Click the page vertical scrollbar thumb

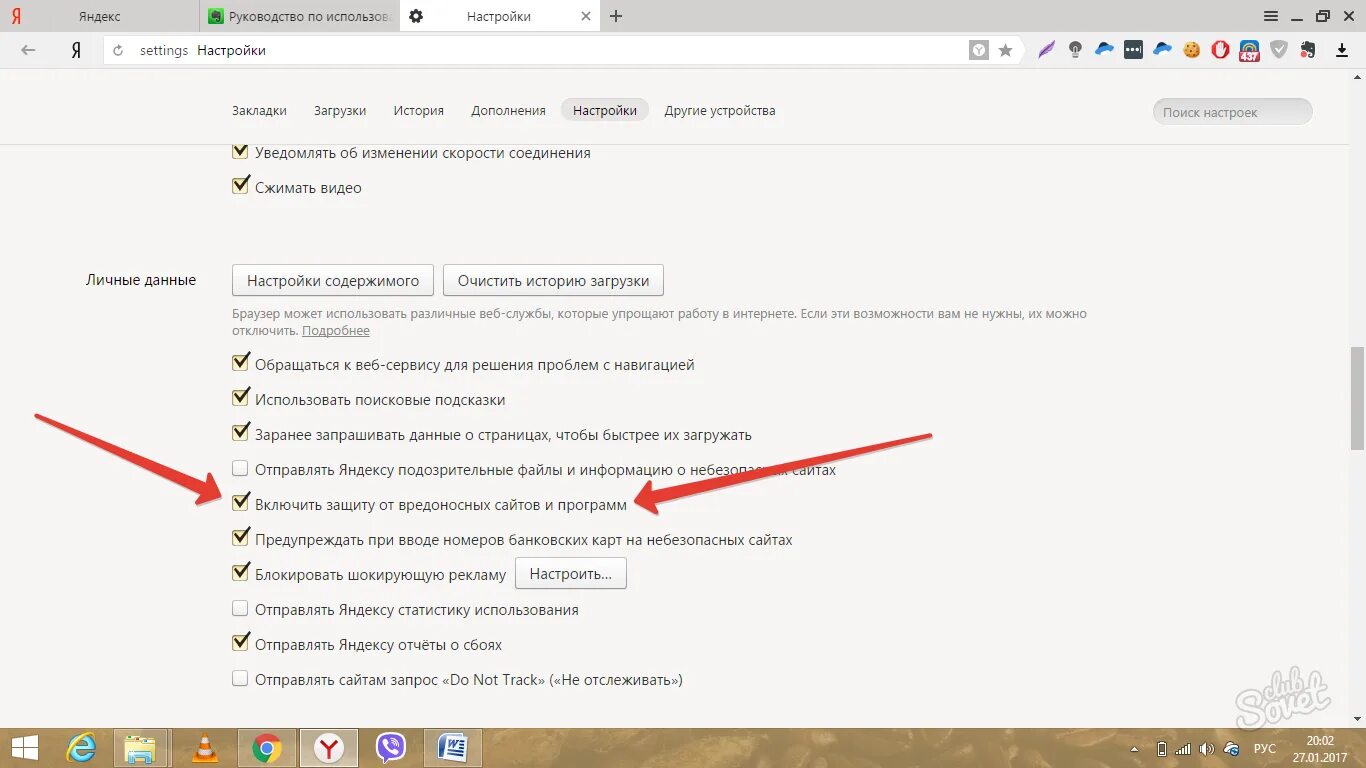pyautogui.click(x=1357, y=397)
